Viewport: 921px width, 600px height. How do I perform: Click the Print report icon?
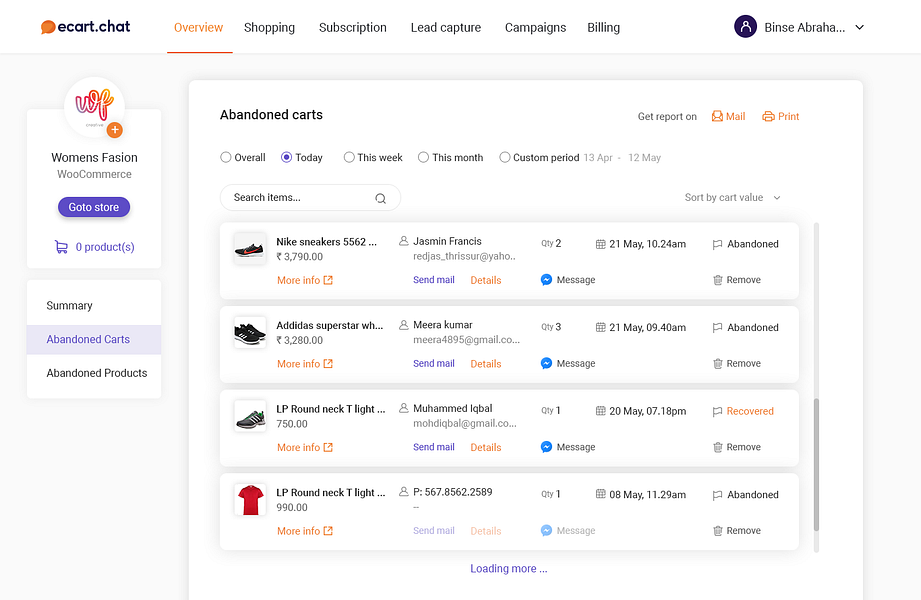tap(768, 116)
